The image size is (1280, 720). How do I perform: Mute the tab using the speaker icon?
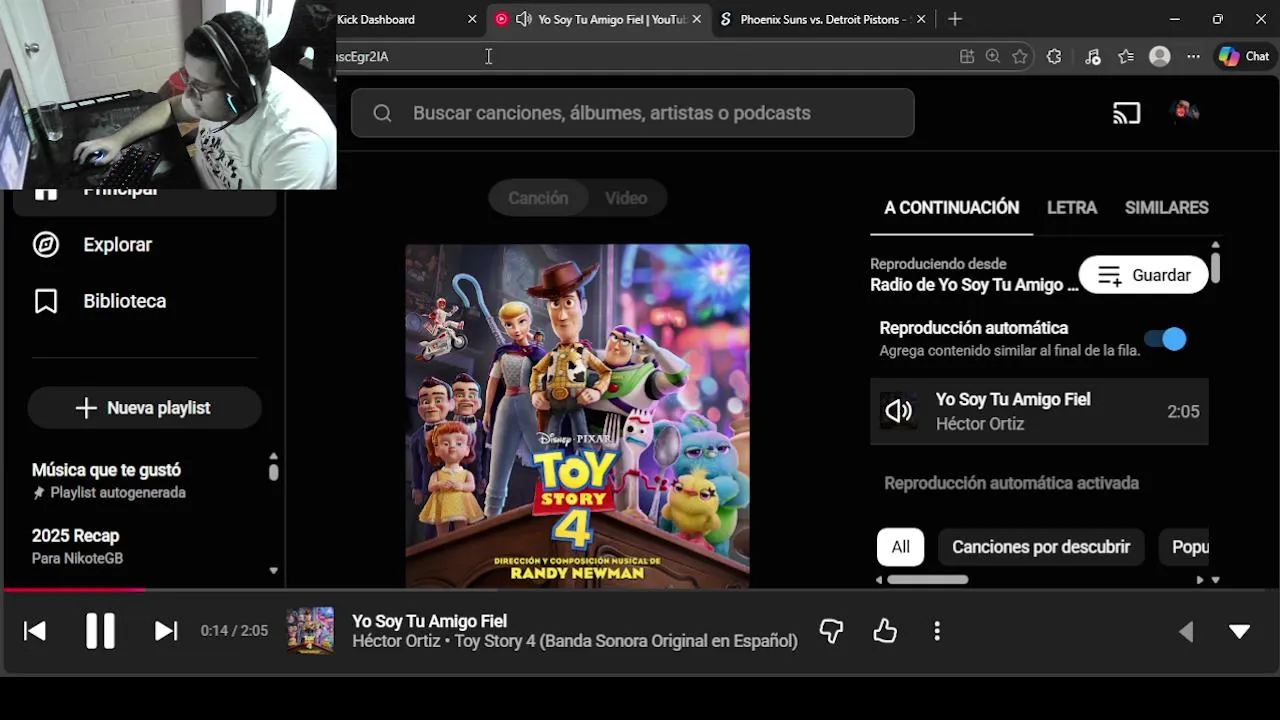(x=524, y=19)
